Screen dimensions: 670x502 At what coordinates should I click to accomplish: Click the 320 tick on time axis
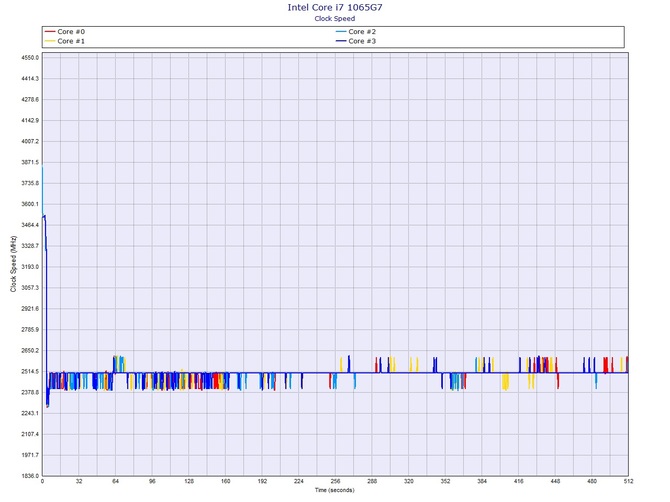(408, 481)
